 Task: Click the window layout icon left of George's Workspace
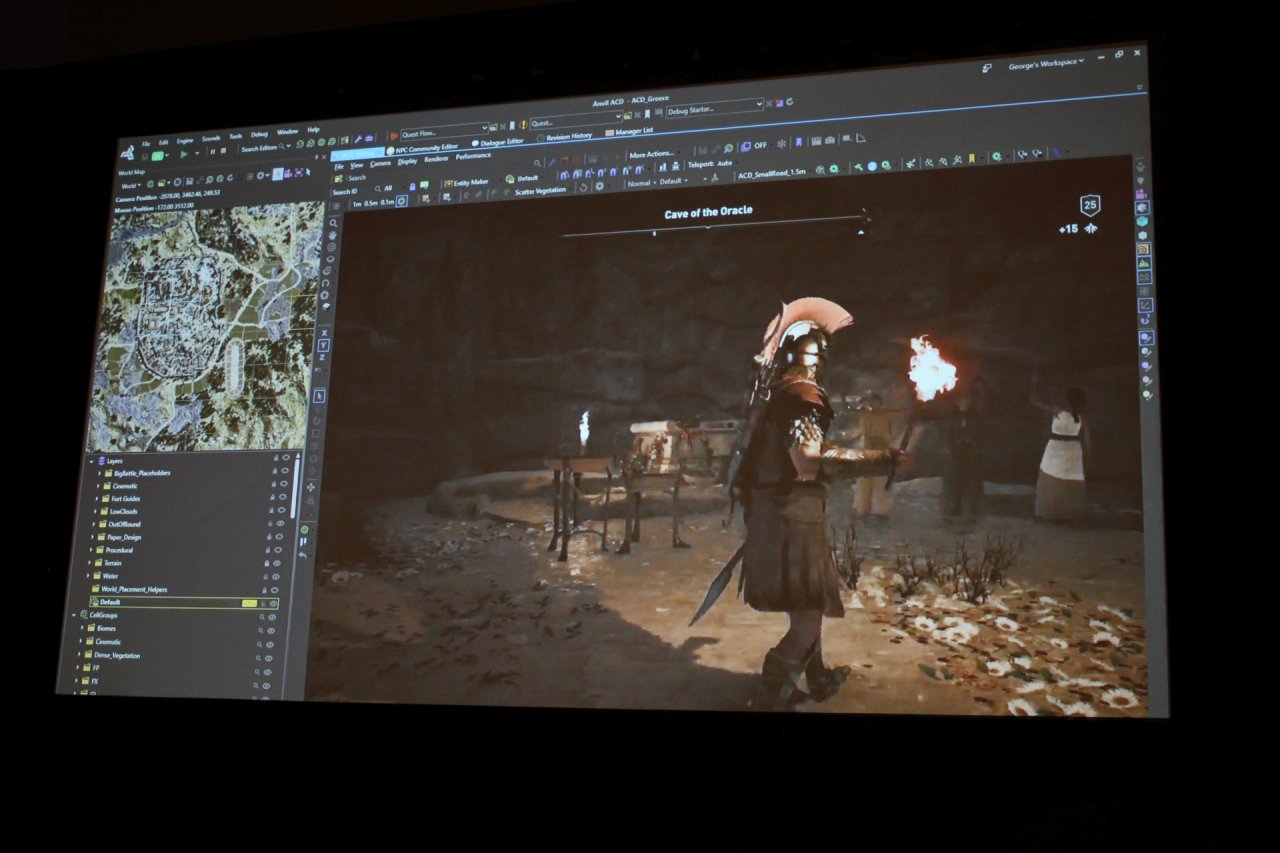point(986,67)
